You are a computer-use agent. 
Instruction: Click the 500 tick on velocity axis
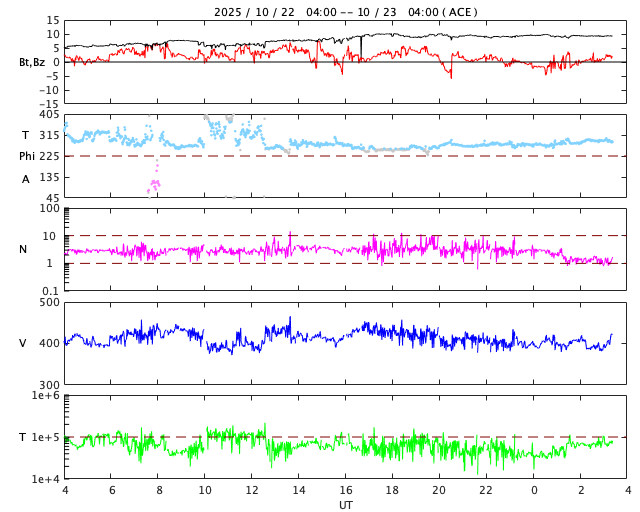48,302
